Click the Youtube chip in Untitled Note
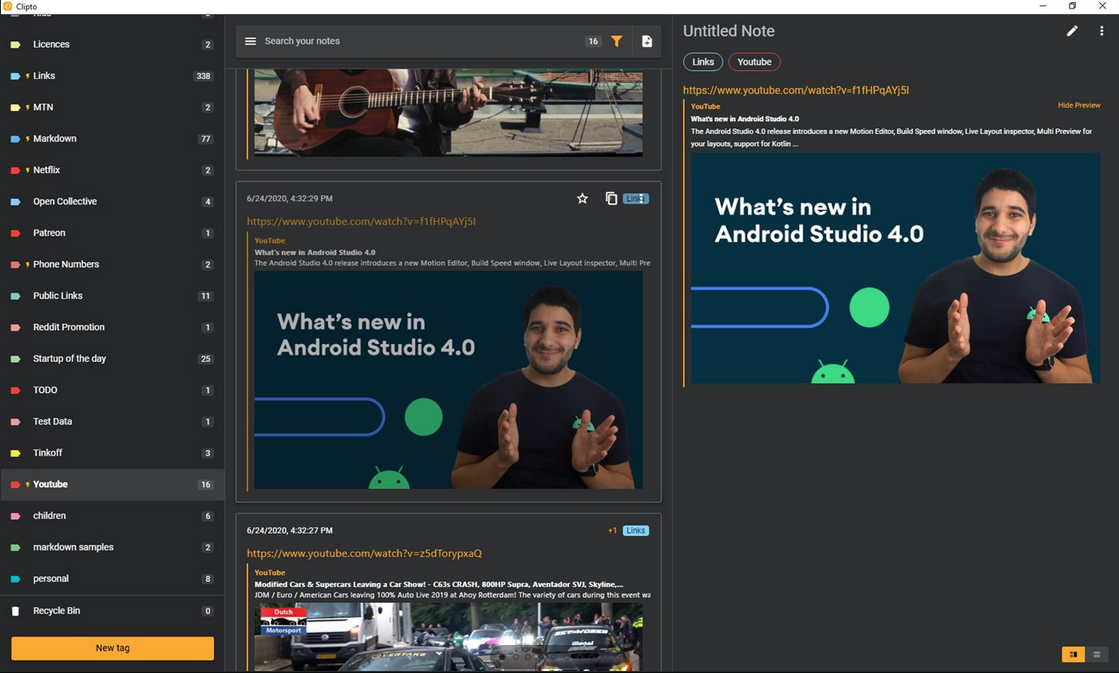The height and width of the screenshot is (673, 1119). tap(754, 62)
